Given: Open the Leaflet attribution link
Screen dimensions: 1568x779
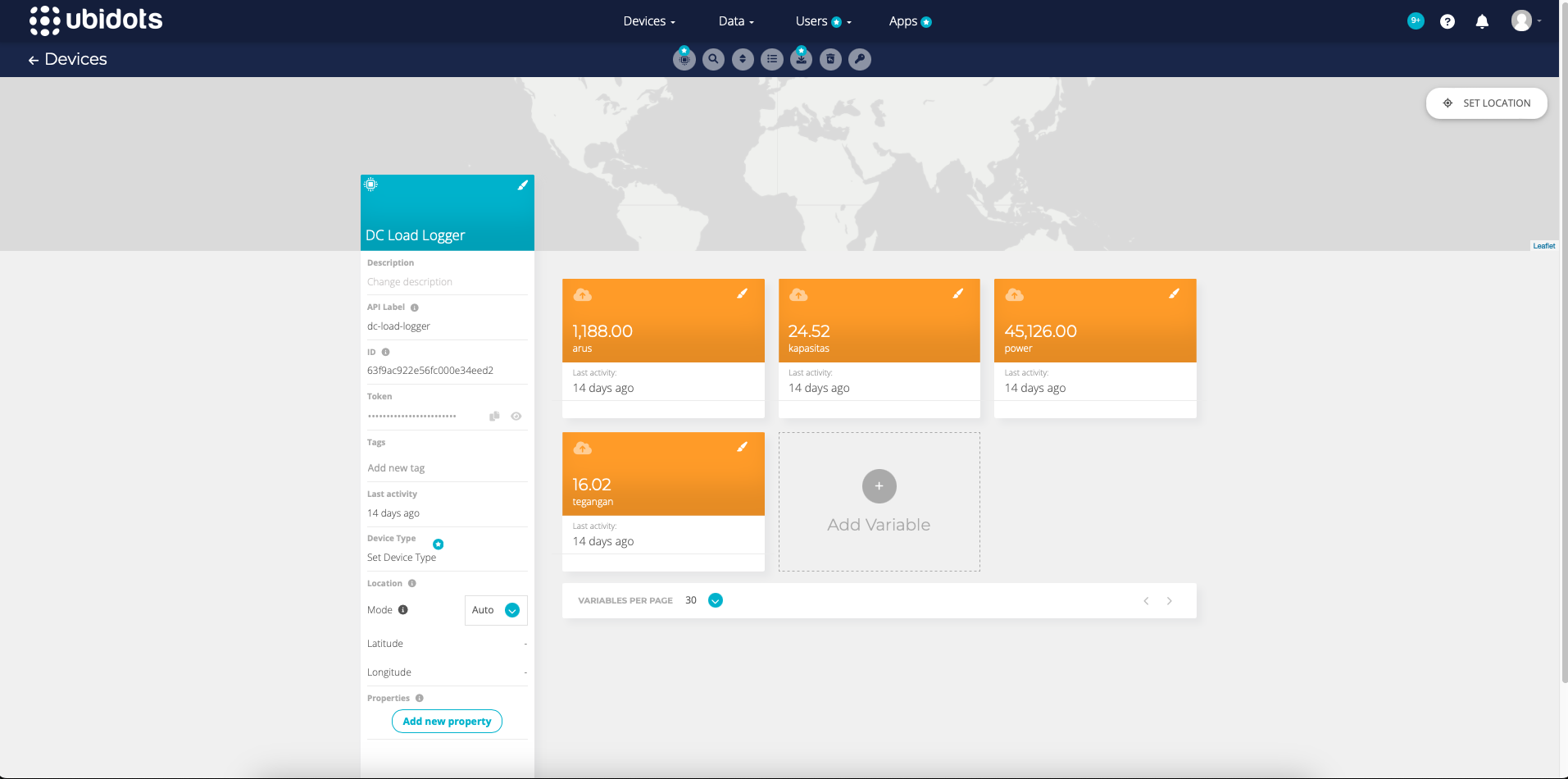Looking at the screenshot, I should click(x=1544, y=246).
